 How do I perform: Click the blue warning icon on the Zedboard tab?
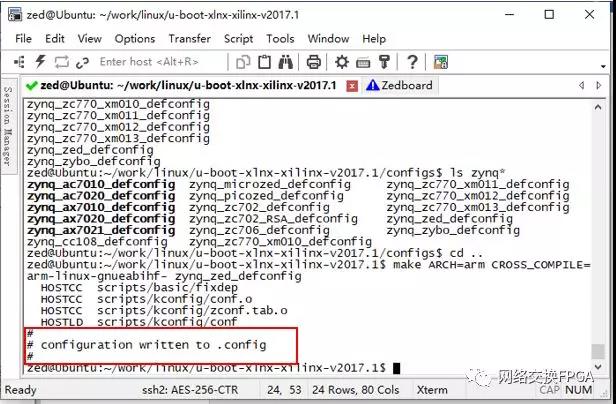[372, 85]
